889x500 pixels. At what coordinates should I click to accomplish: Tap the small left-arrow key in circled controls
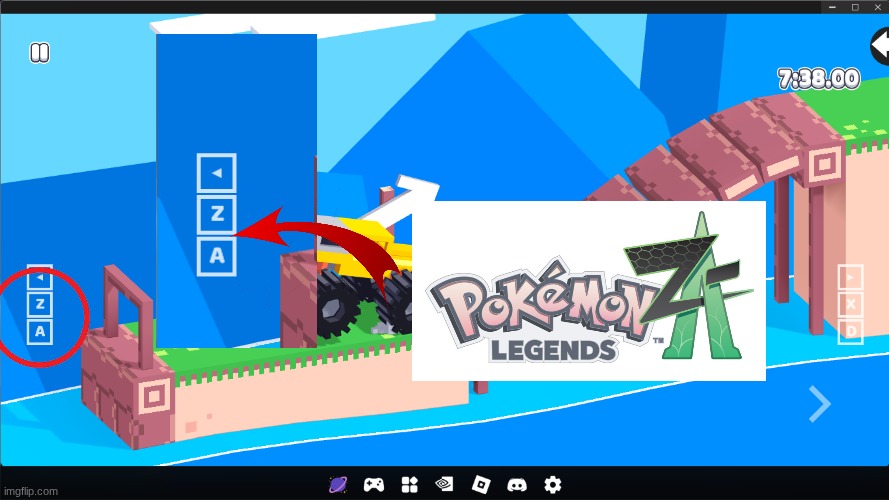tap(40, 278)
